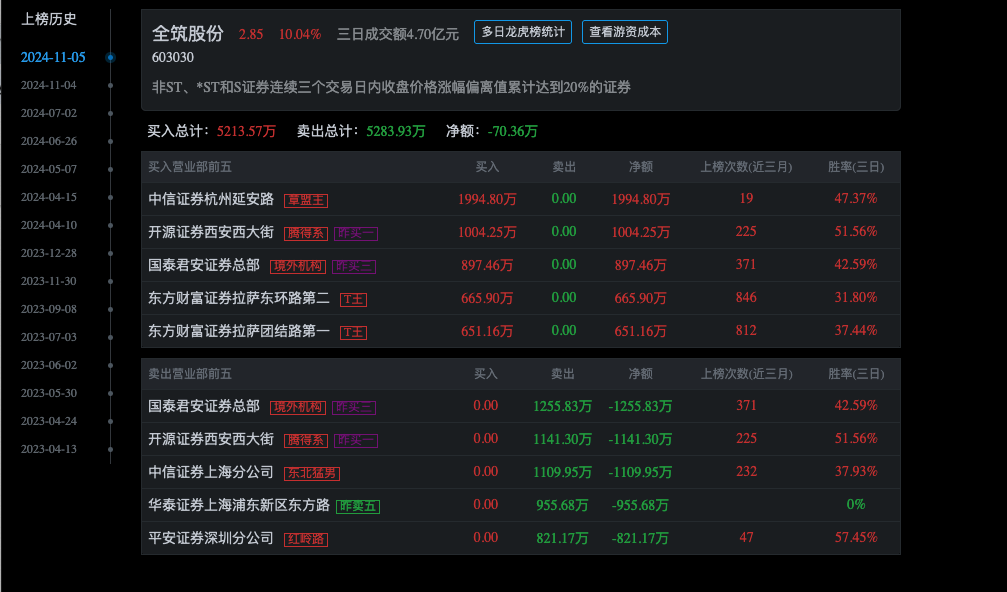1007x592 pixels.
Task: Open the 红岭路 tag on 平安证券深圳分公司
Action: (305, 539)
